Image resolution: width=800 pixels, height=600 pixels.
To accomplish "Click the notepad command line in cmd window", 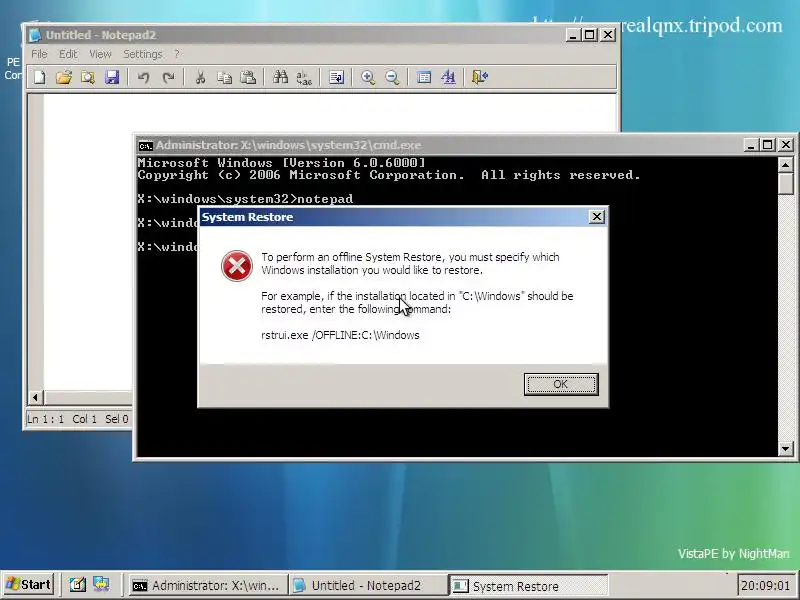I will tap(245, 199).
